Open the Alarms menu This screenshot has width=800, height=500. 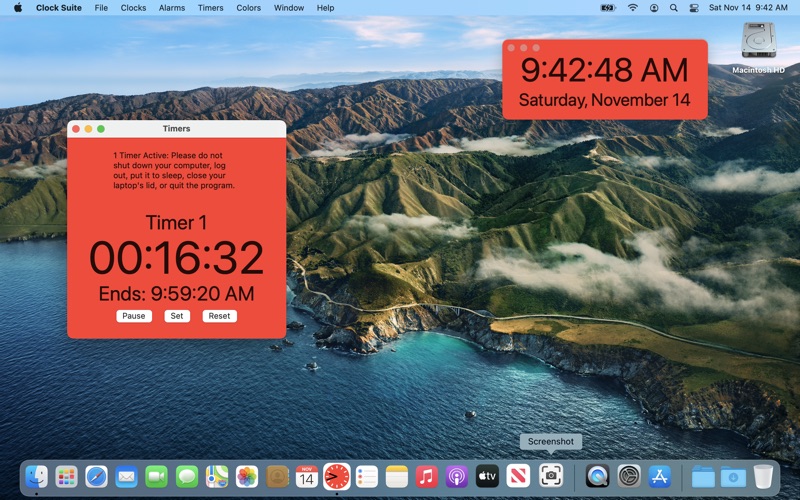tap(172, 8)
